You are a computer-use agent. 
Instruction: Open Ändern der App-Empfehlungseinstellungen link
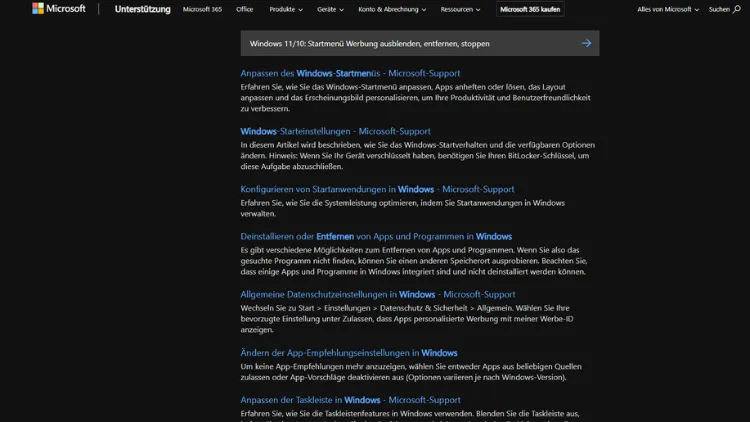point(349,353)
